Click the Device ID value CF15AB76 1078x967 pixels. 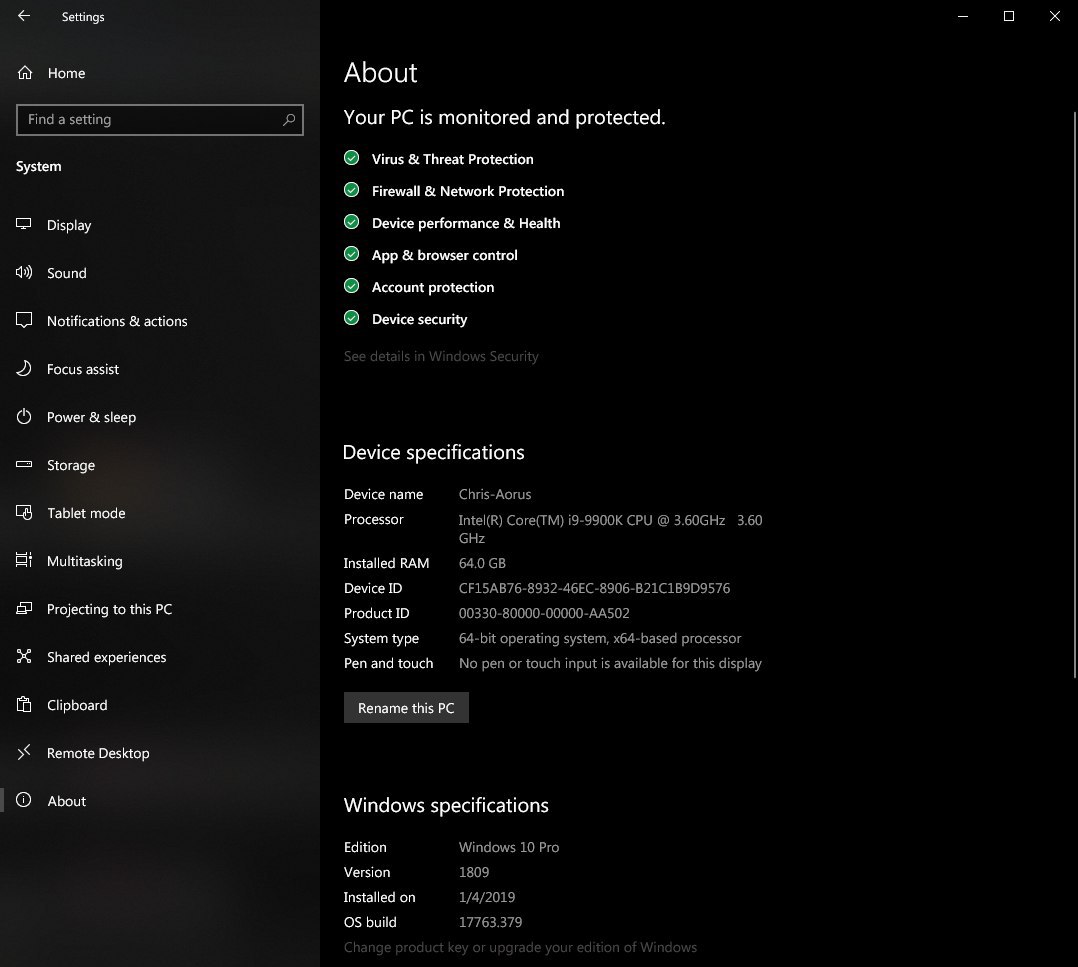click(x=595, y=588)
